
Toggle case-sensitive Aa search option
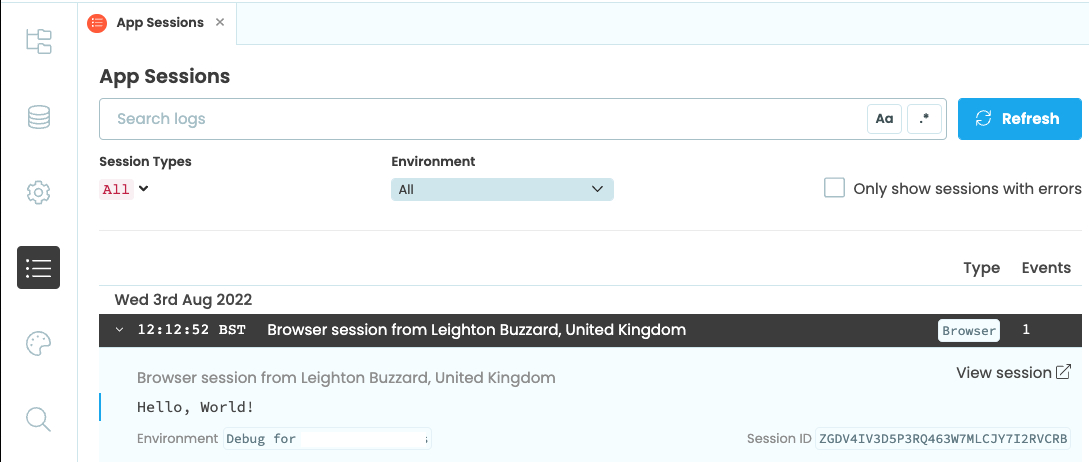tap(884, 119)
